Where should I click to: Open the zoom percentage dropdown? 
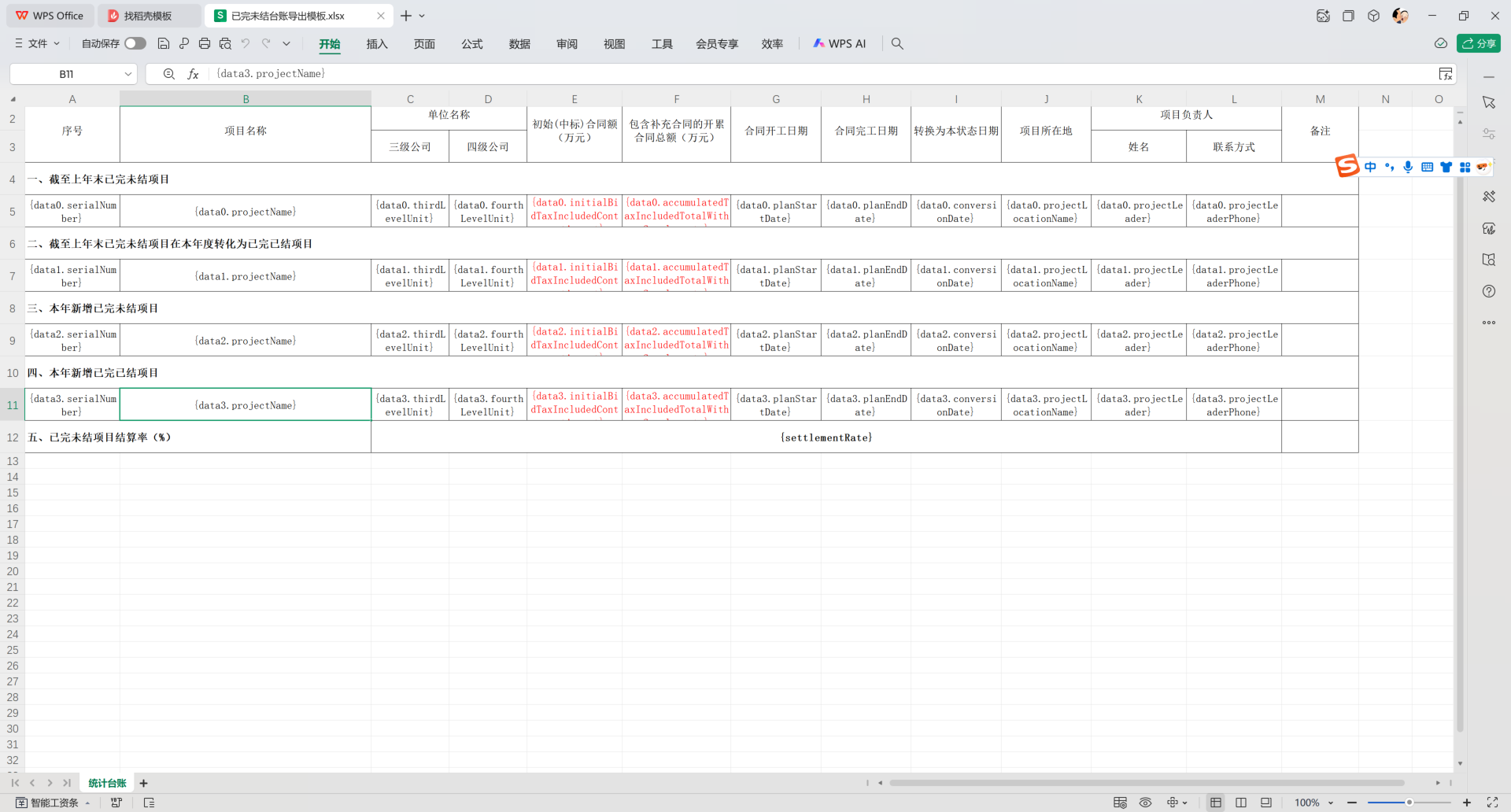click(x=1331, y=803)
